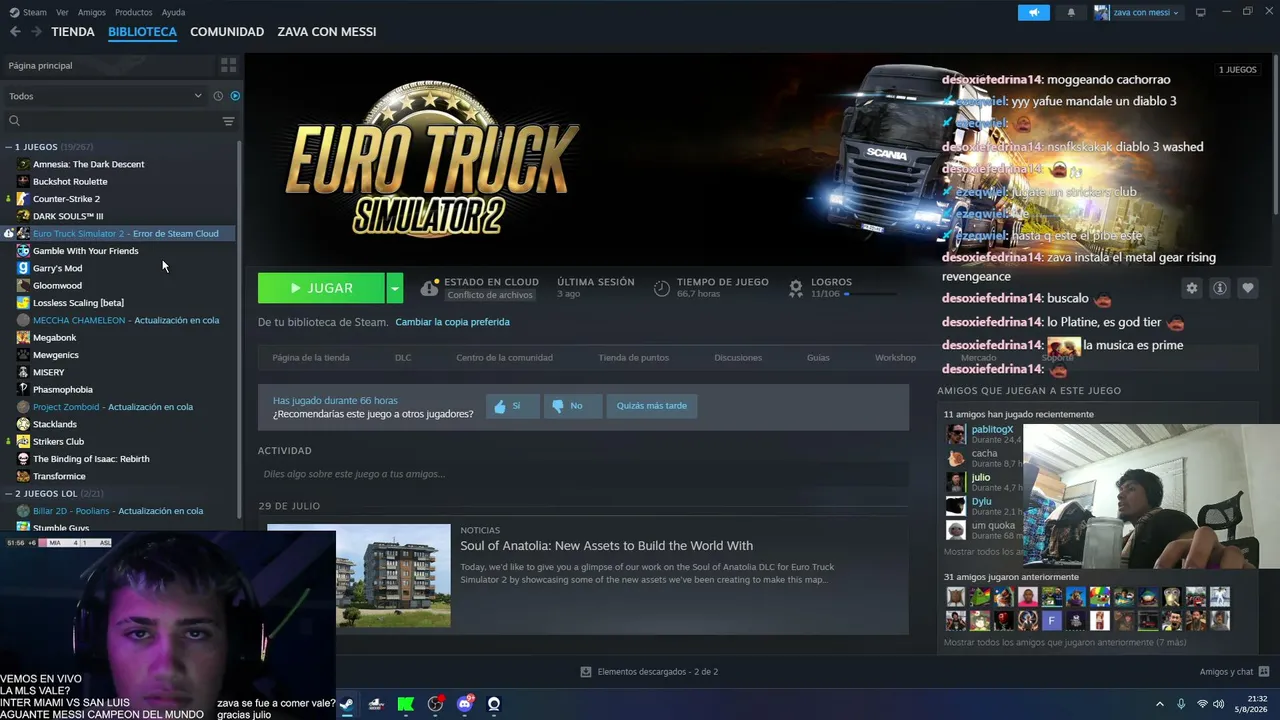This screenshot has height=720, width=1280.
Task: Switch library to grid view icon
Action: 229,65
